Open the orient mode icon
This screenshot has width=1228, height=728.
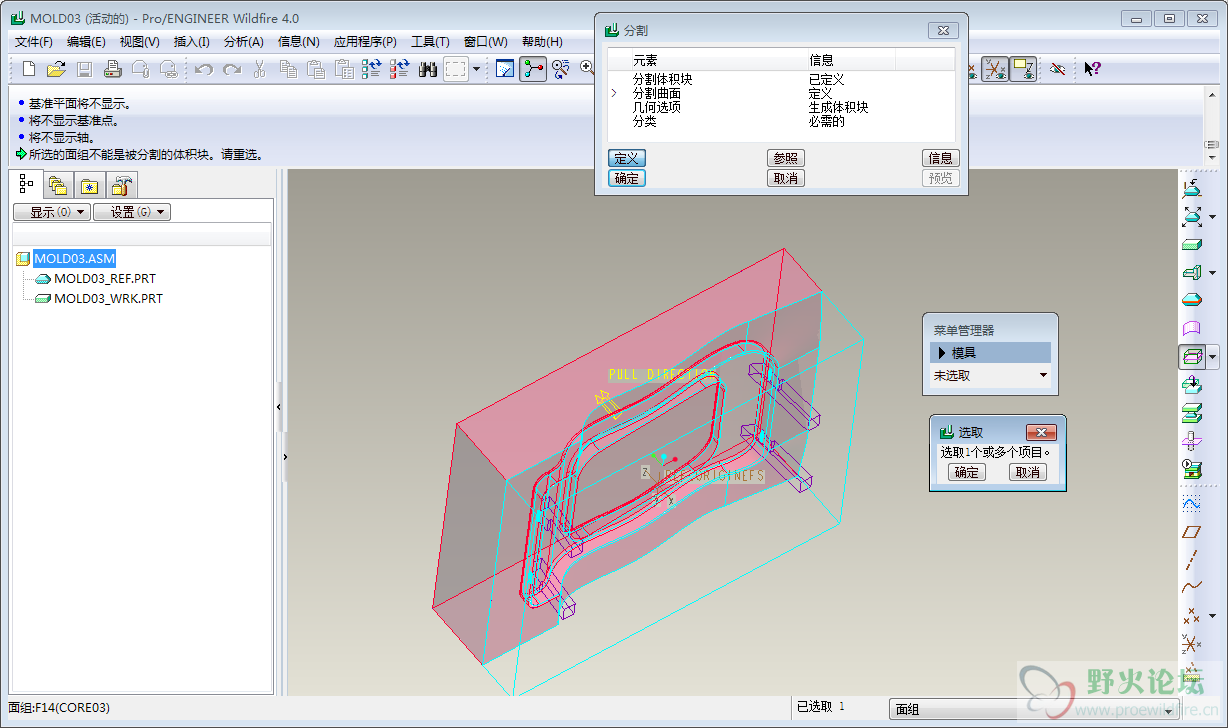[x=561, y=69]
